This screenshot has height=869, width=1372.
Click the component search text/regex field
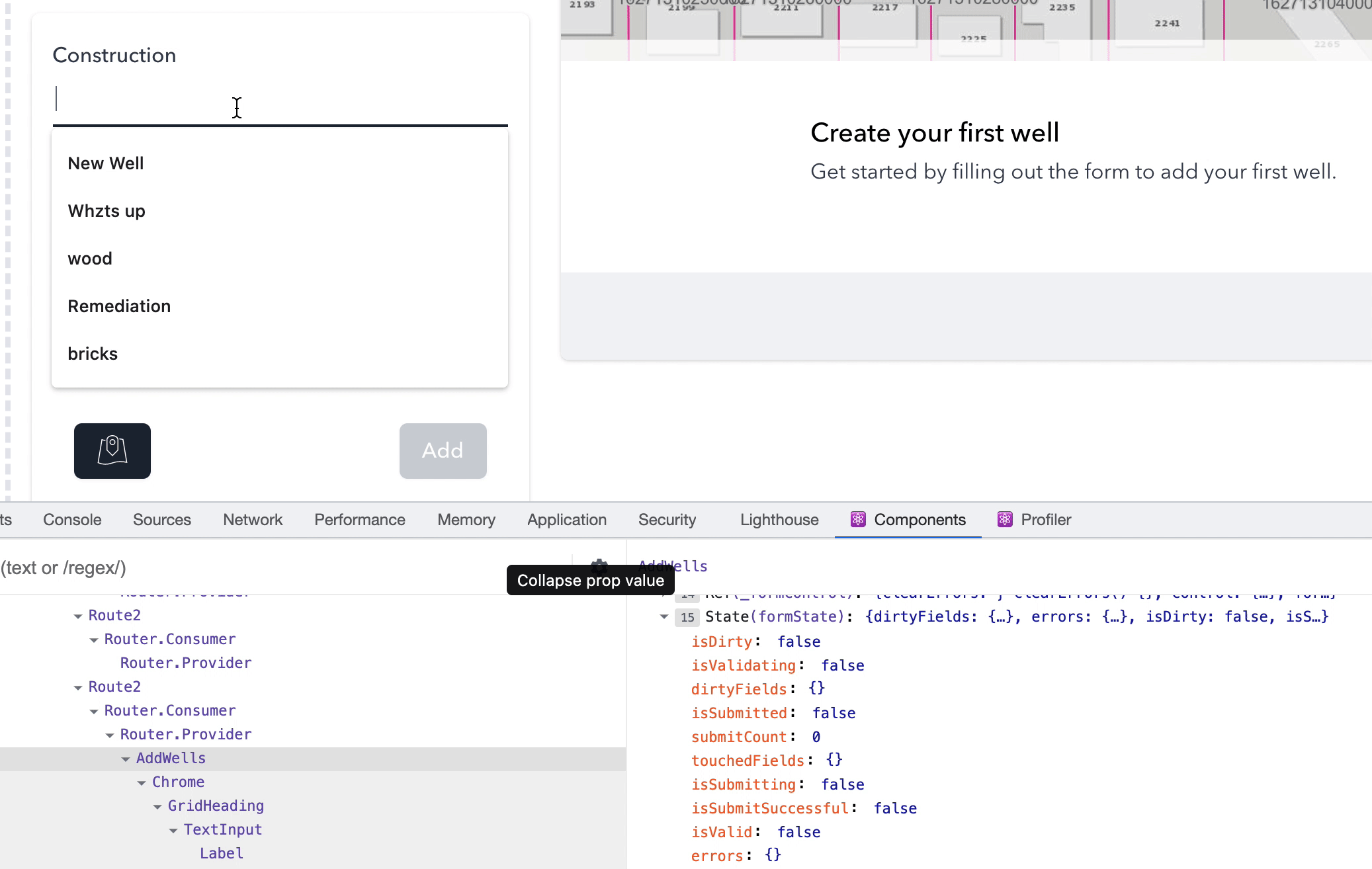pyautogui.click(x=284, y=567)
